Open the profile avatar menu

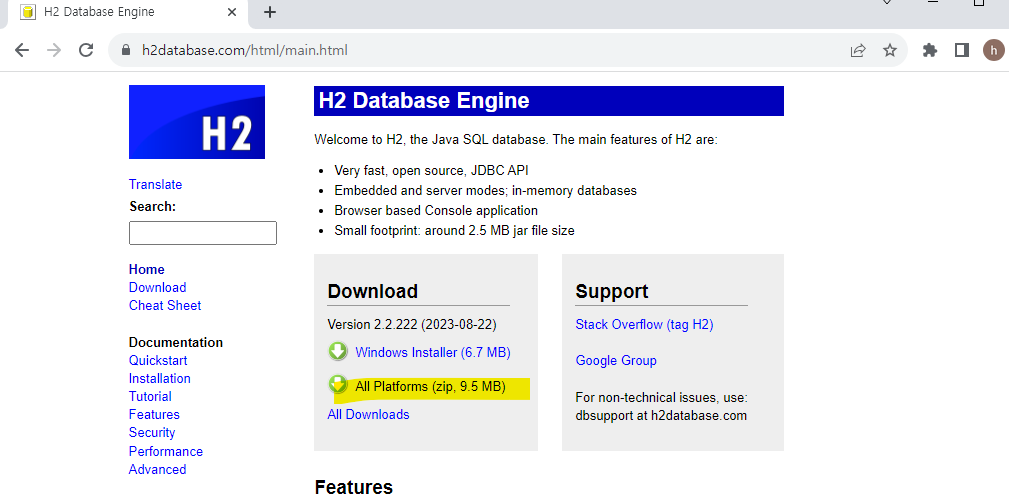click(994, 50)
